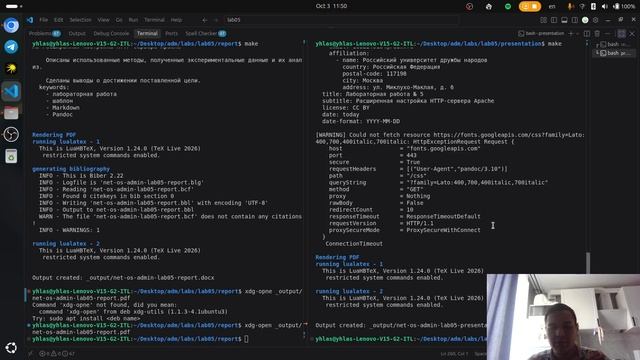Viewport: 640px width, 360px height.
Task: Open status bar errors and warnings counter
Action: [57, 353]
